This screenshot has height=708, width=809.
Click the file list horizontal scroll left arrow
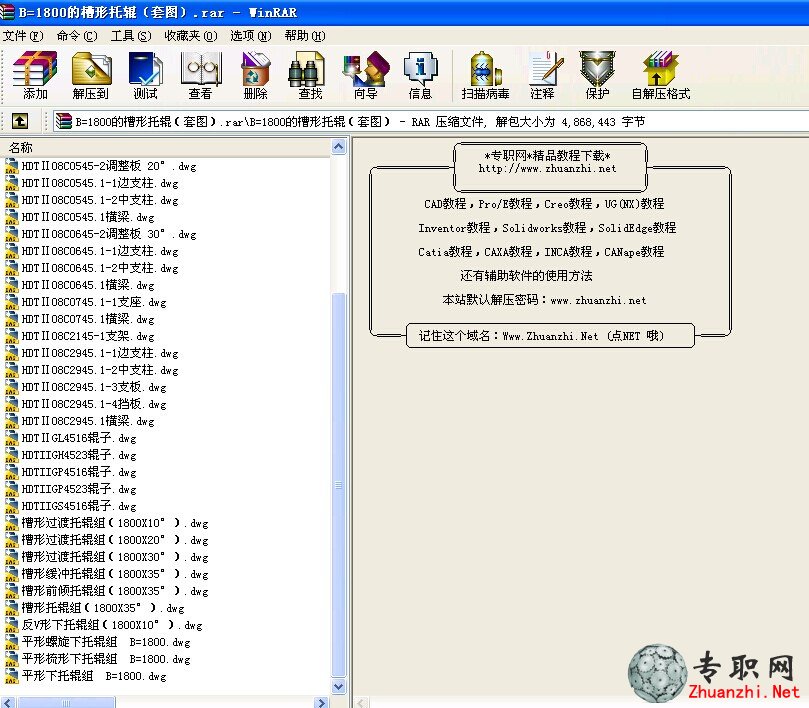pos(9,702)
